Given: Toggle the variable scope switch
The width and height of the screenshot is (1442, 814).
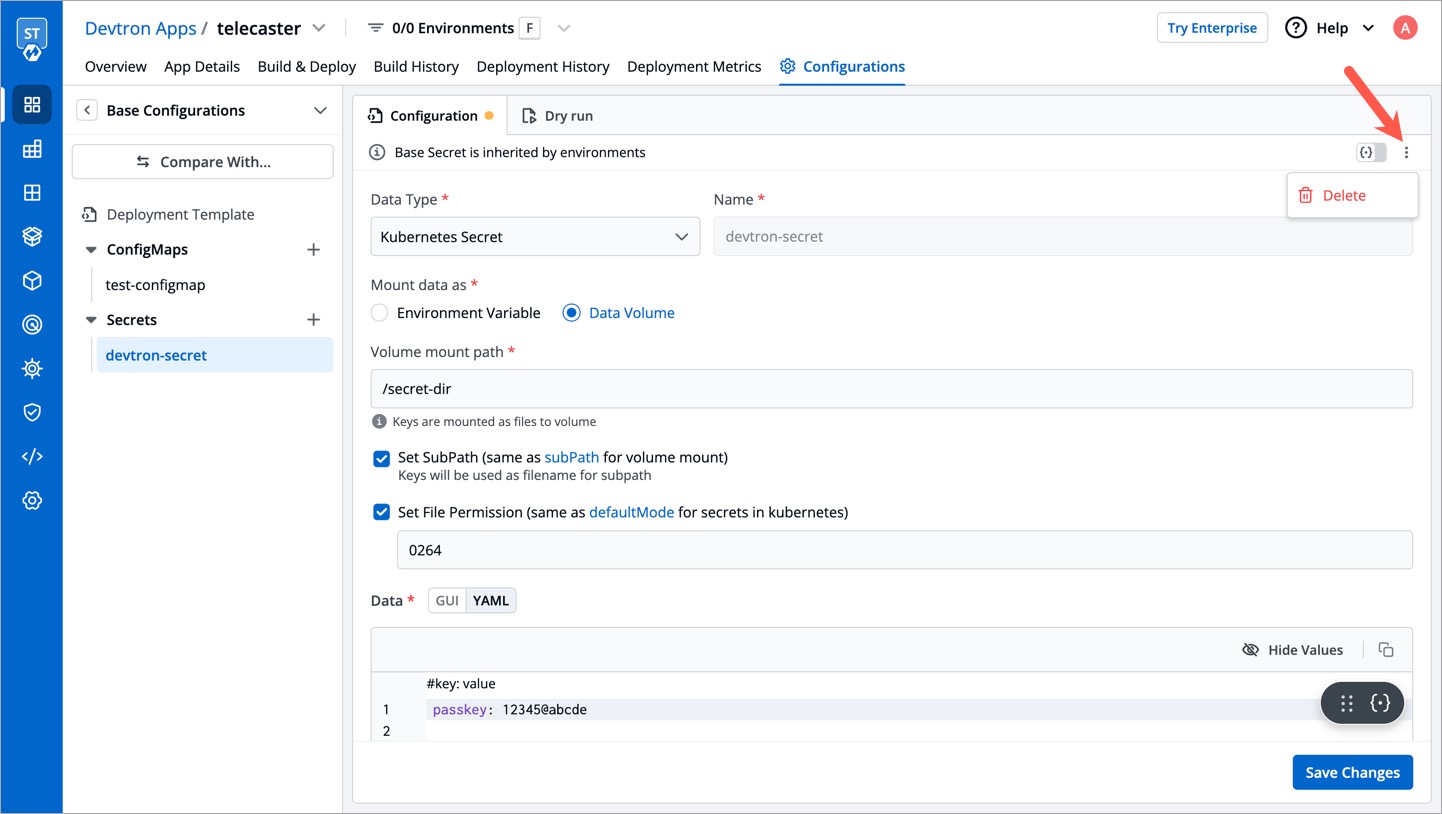Looking at the screenshot, I should click(x=1371, y=153).
